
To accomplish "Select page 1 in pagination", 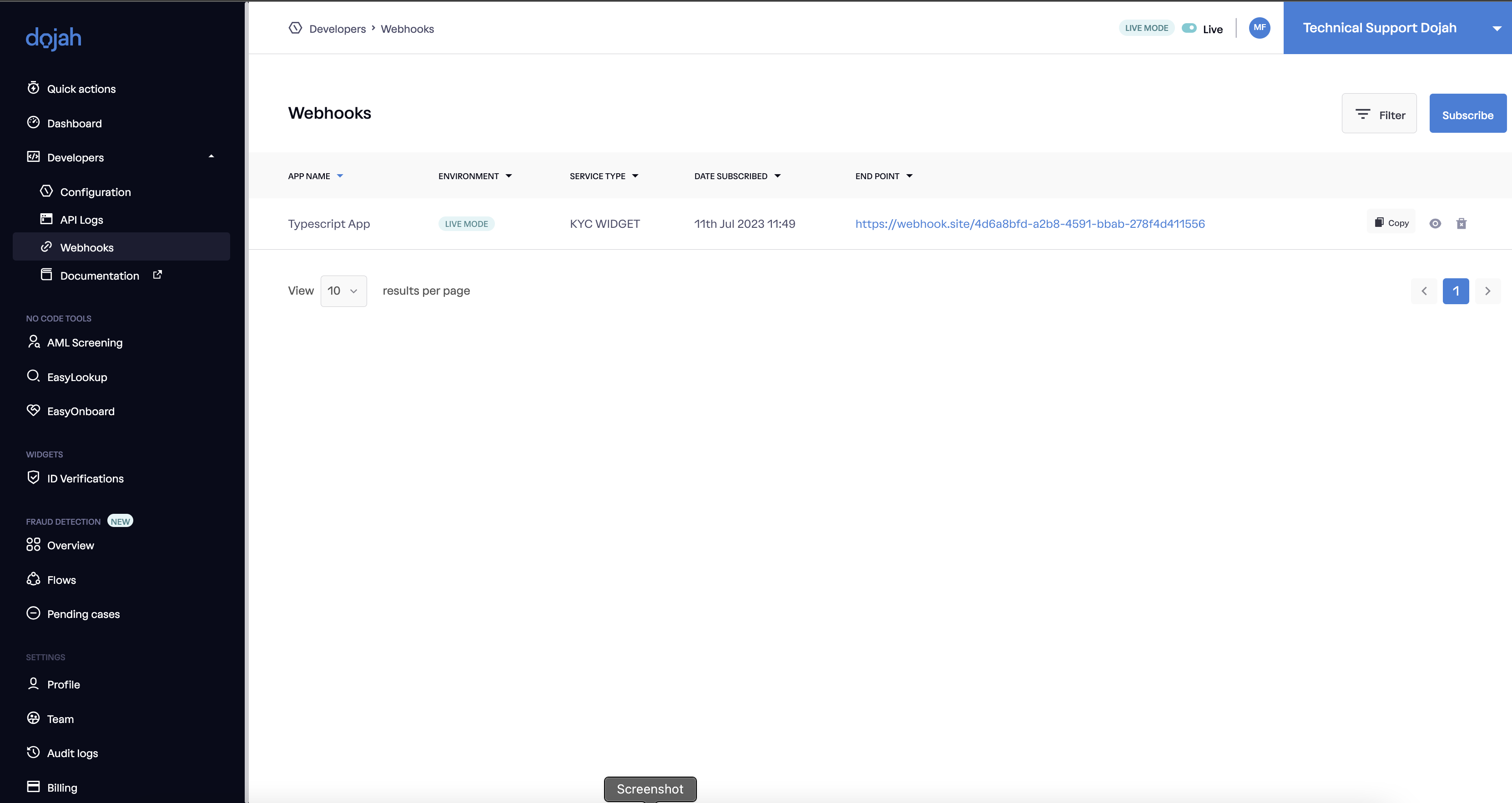I will point(1456,291).
